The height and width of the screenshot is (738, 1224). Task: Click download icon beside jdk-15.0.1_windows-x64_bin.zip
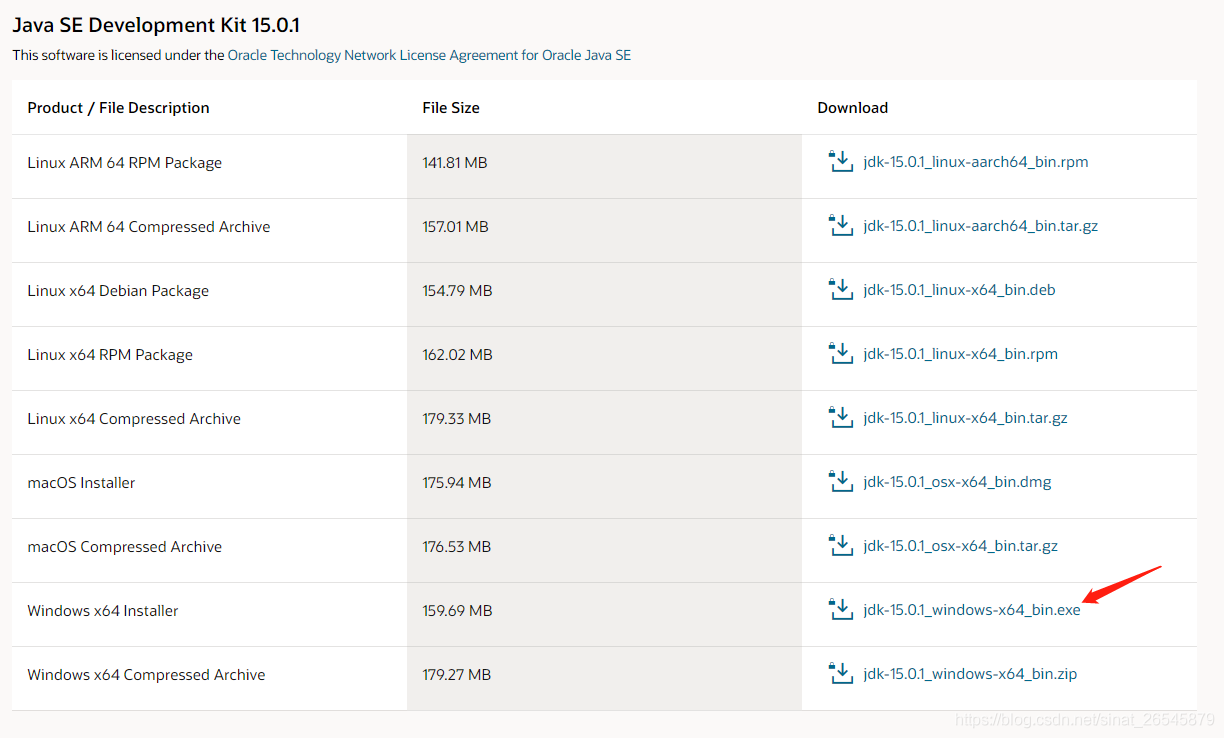[840, 673]
